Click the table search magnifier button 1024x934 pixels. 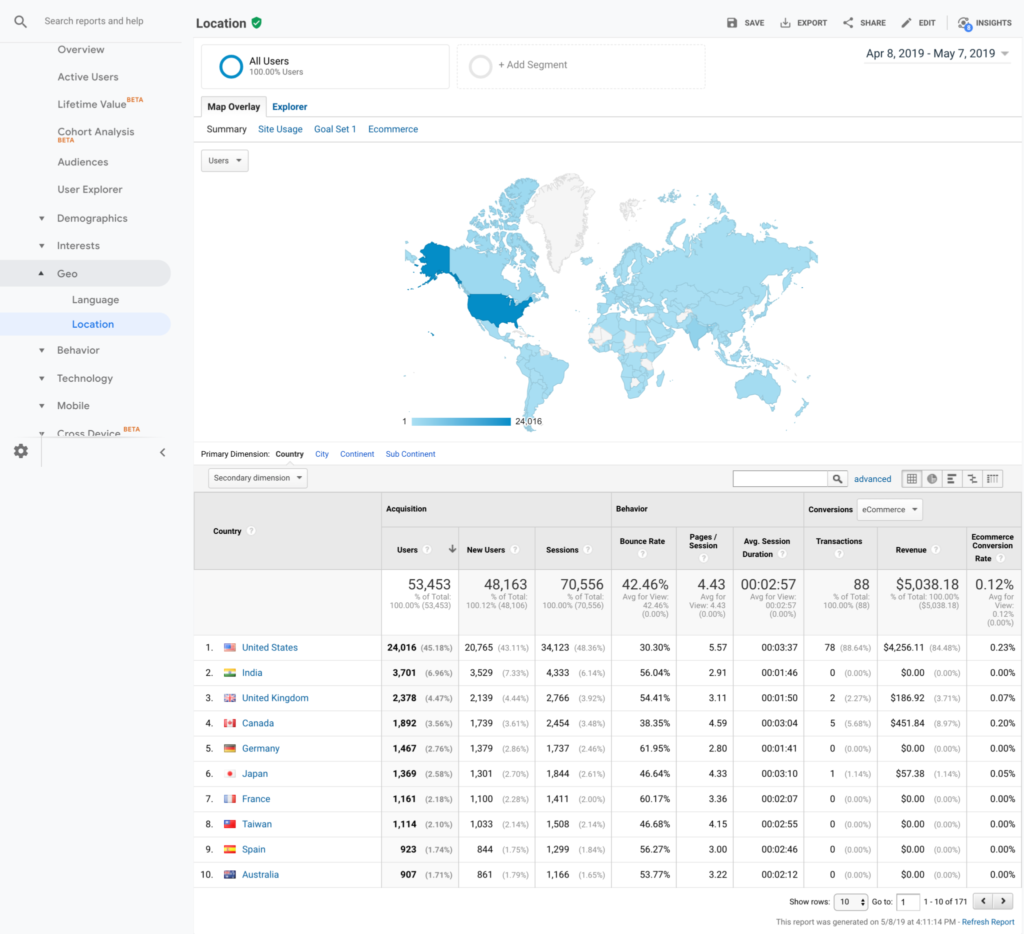(x=837, y=479)
